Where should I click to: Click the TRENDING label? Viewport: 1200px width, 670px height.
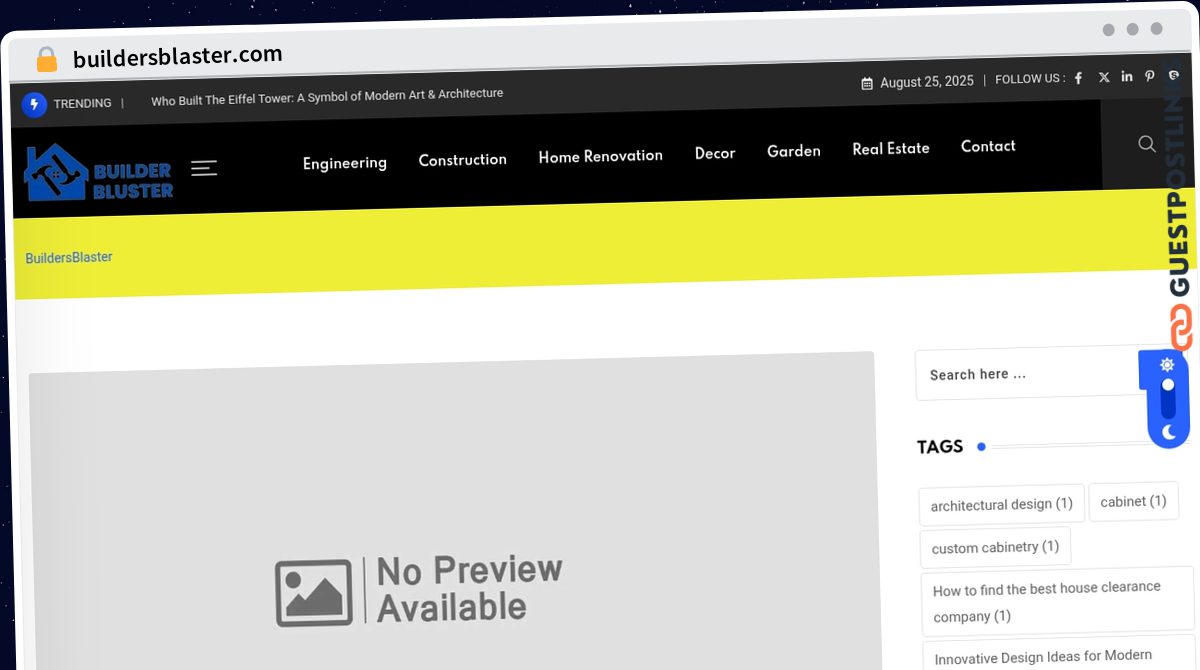coord(82,103)
